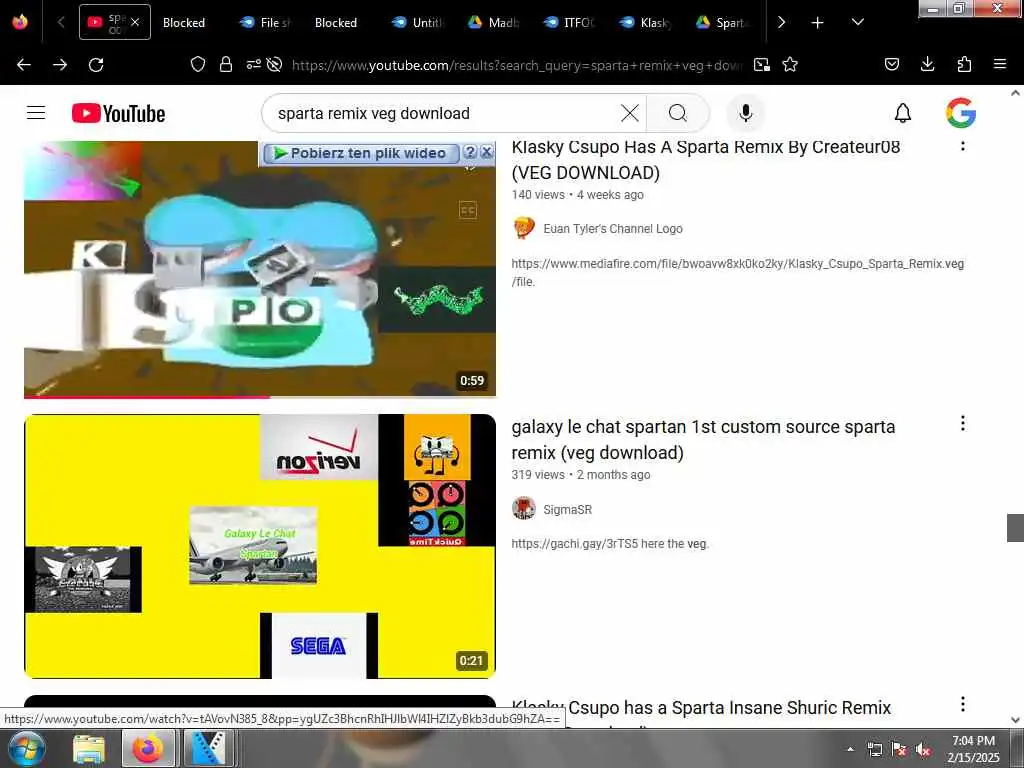Click the Firefox taskbar button

tap(148, 748)
